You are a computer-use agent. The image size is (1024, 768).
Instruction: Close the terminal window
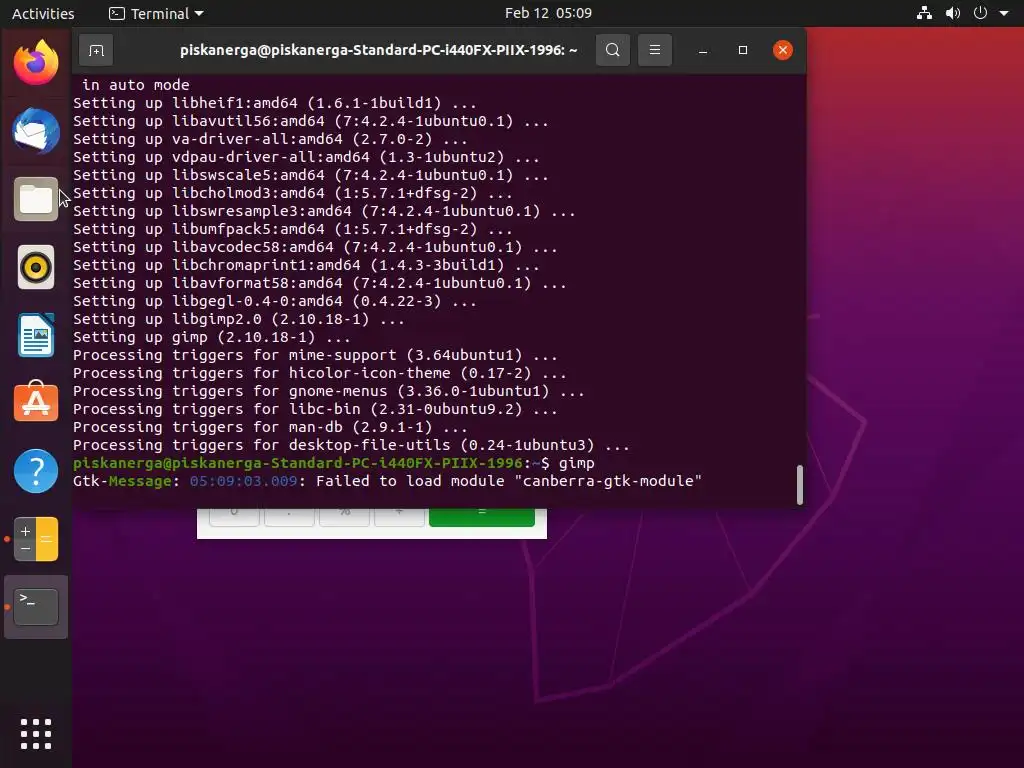click(782, 50)
